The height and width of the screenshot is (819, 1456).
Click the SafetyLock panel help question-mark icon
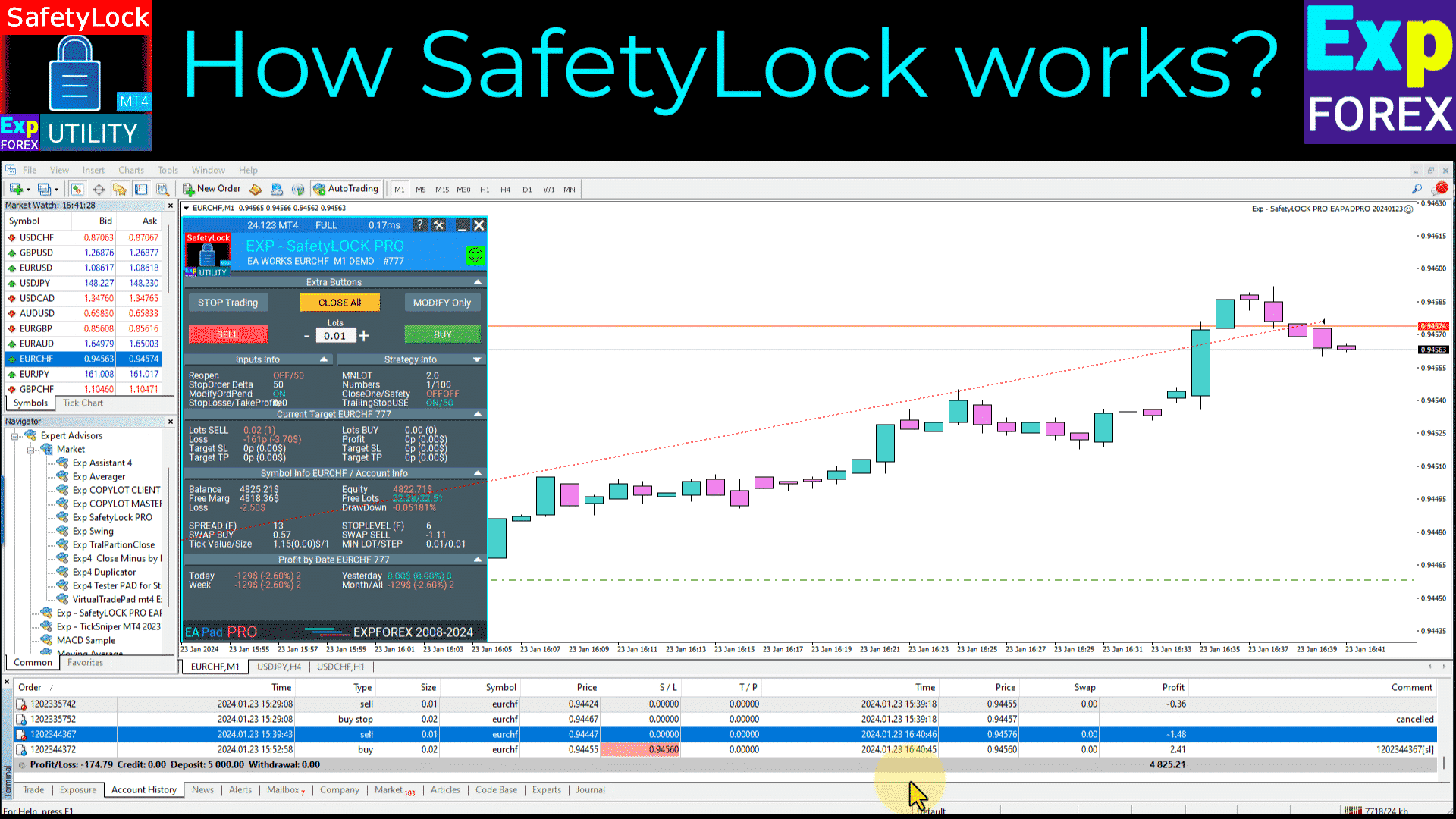(419, 225)
